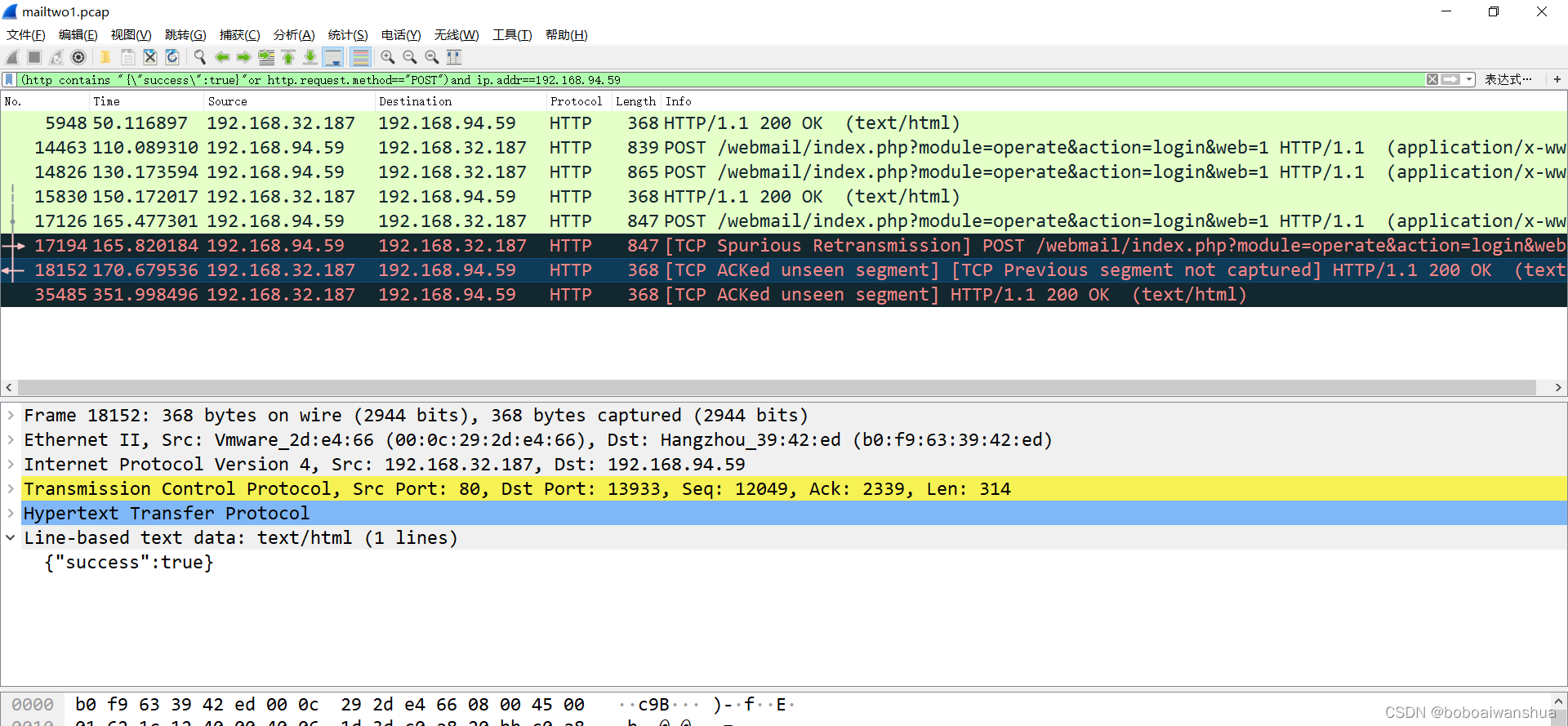
Task: Jump to first packet icon
Action: pyautogui.click(x=288, y=57)
